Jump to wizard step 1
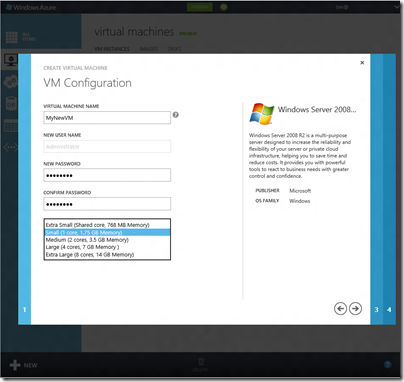The width and height of the screenshot is (404, 382). click(x=24, y=310)
